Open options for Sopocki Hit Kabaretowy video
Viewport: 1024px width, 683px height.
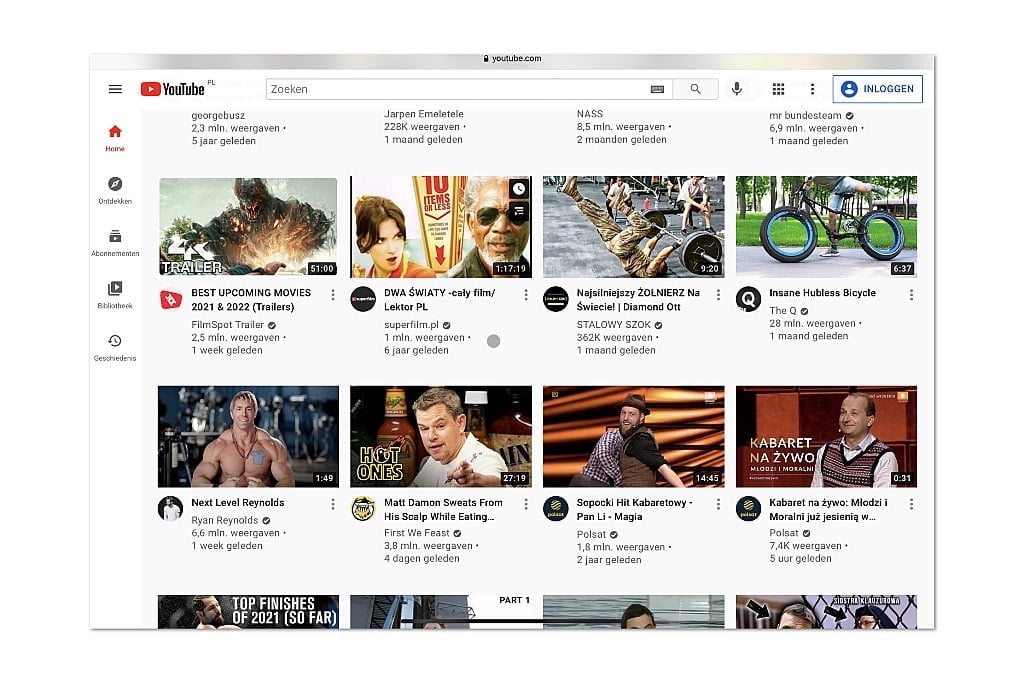coord(718,504)
